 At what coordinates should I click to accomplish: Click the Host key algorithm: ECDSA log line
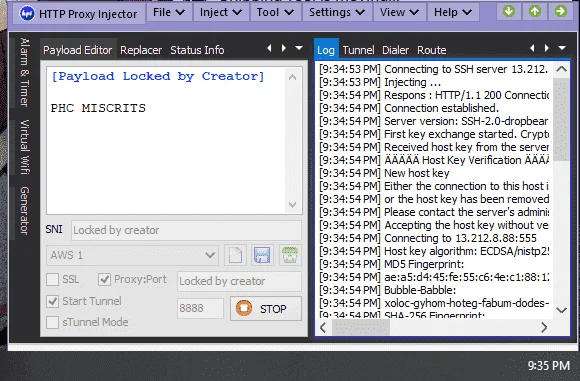[x=434, y=251]
